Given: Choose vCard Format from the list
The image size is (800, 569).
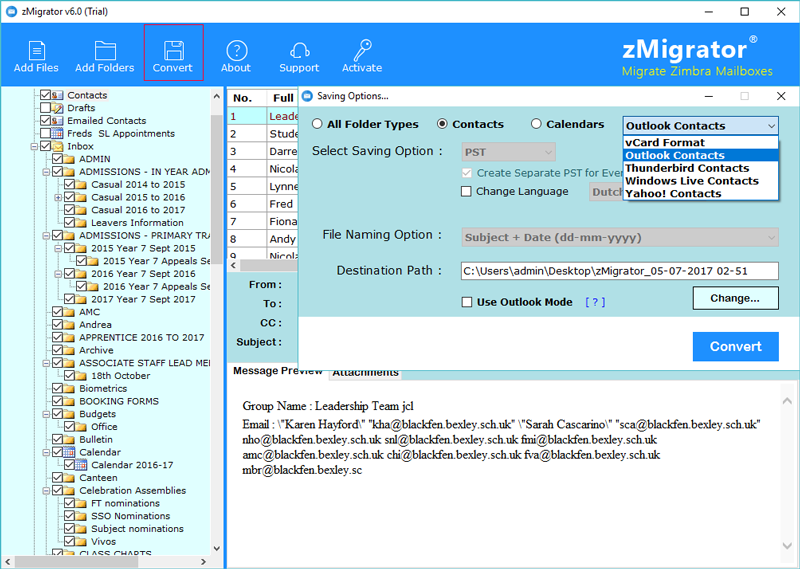Looking at the screenshot, I should coord(701,142).
